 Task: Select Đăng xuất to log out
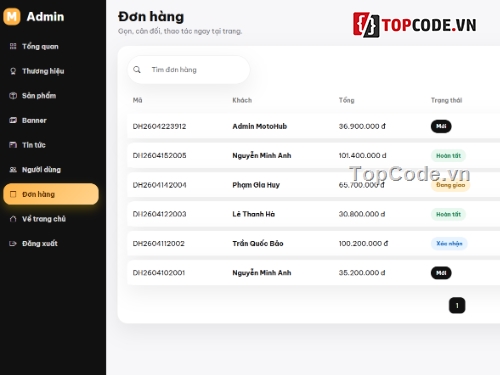click(x=51, y=244)
